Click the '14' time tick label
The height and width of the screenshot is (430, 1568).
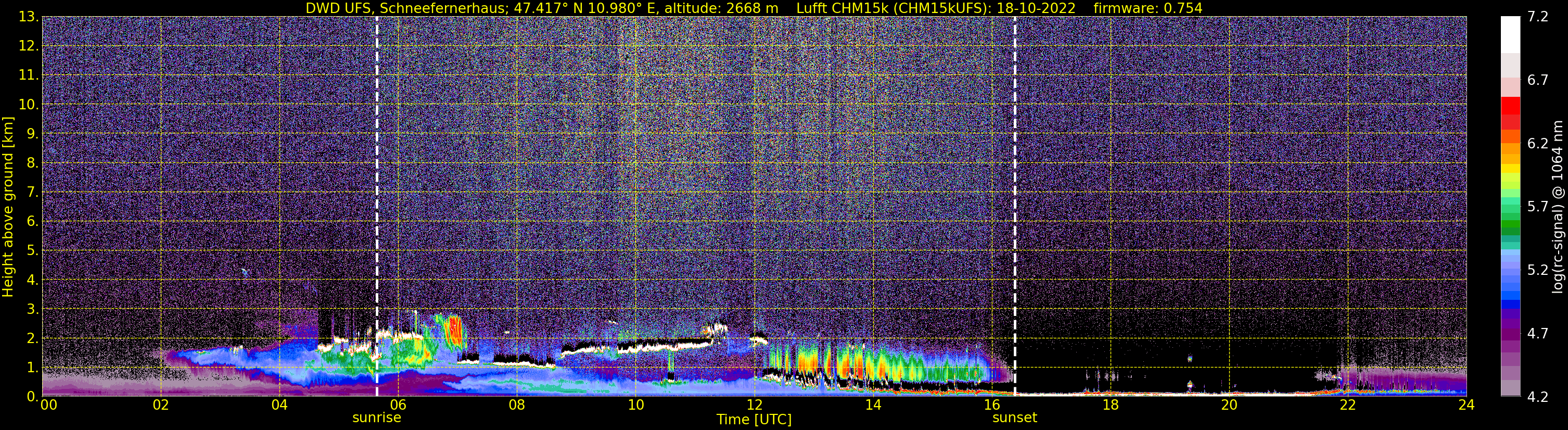click(x=873, y=405)
